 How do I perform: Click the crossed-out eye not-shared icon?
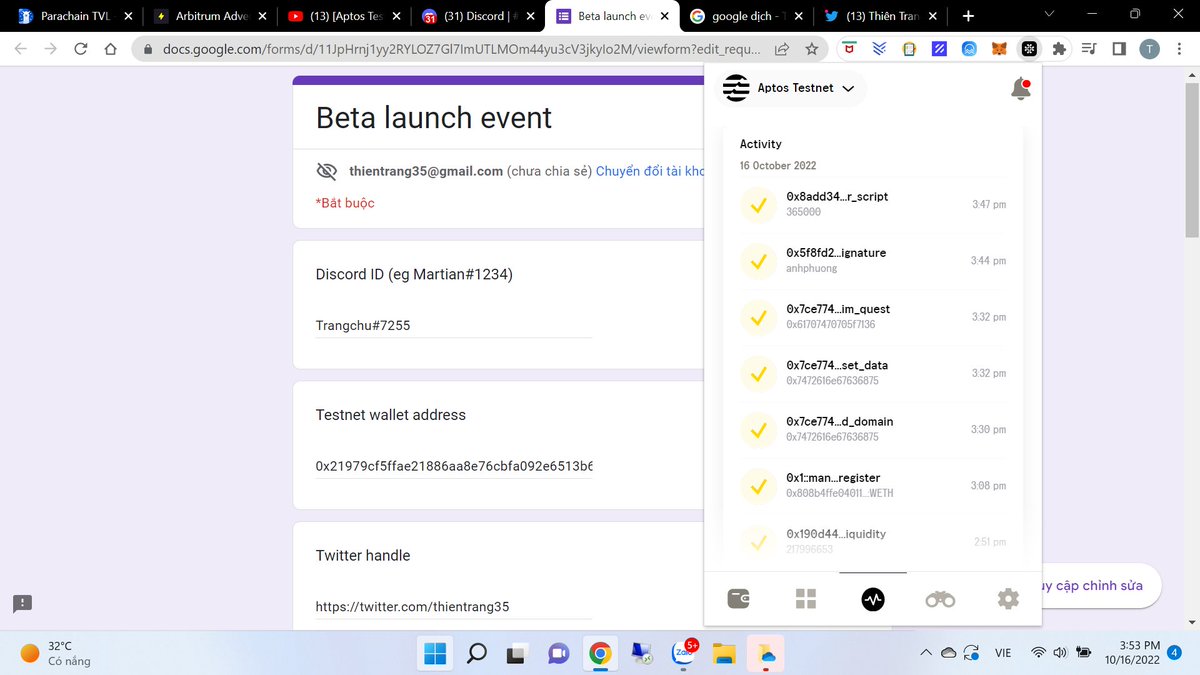point(327,171)
